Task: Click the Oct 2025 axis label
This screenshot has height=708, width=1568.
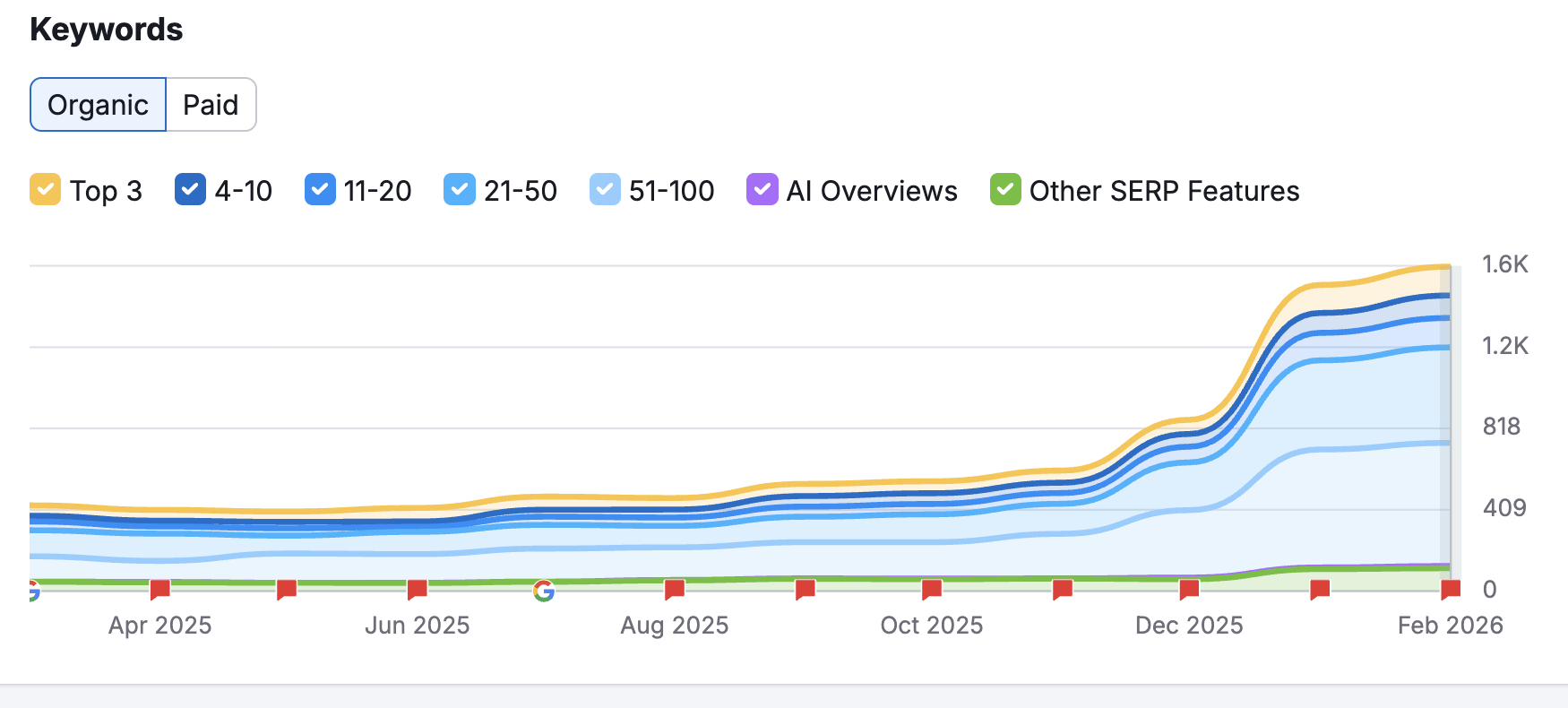Action: 932,626
